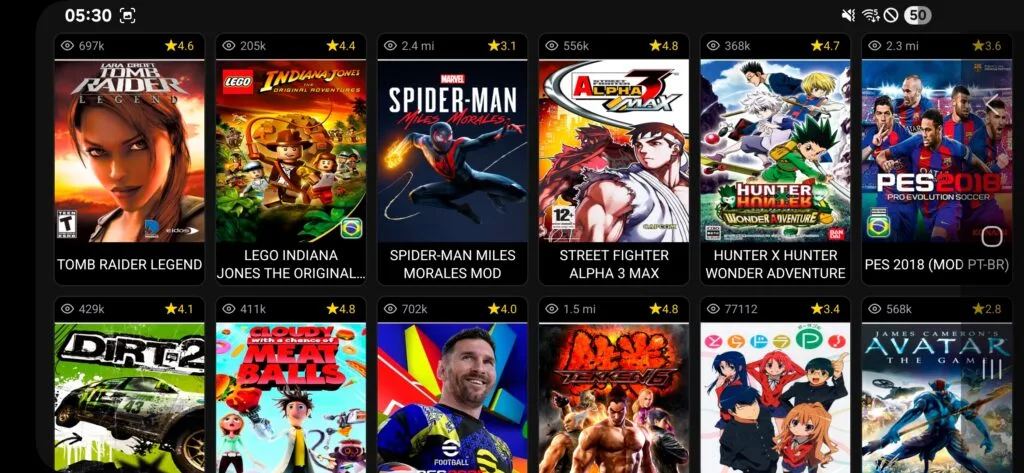Viewport: 1024px width, 473px height.
Task: Tap the recent apps bars overlay
Action: click(x=991, y=369)
